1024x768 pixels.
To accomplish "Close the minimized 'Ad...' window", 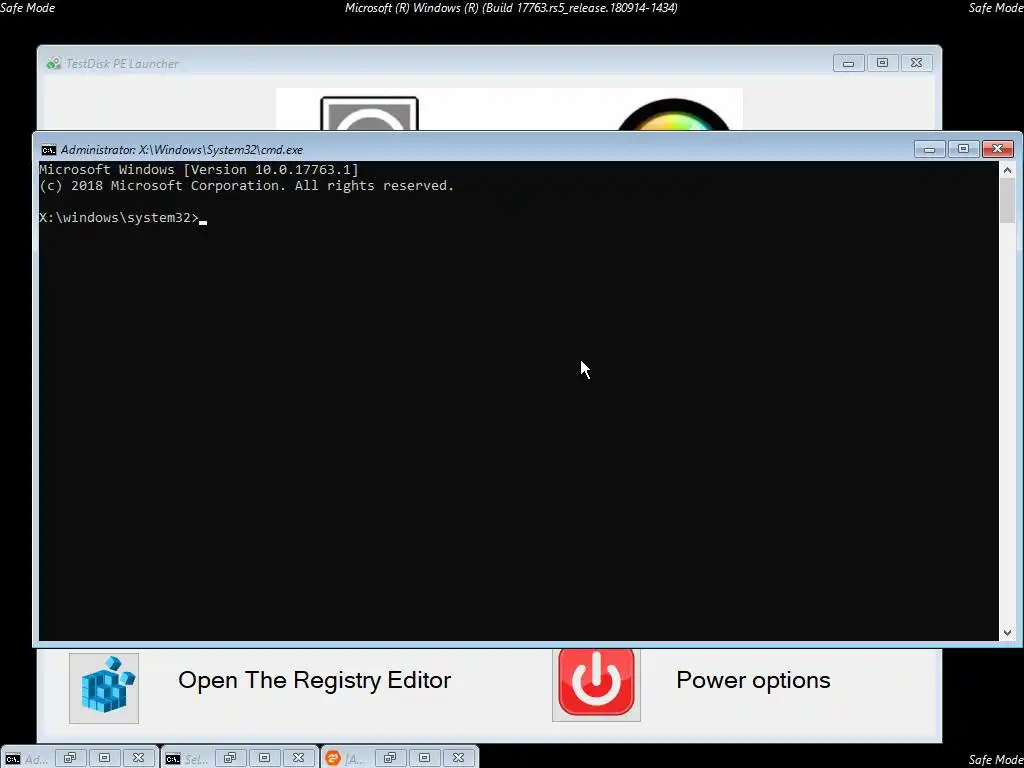I will (138, 758).
